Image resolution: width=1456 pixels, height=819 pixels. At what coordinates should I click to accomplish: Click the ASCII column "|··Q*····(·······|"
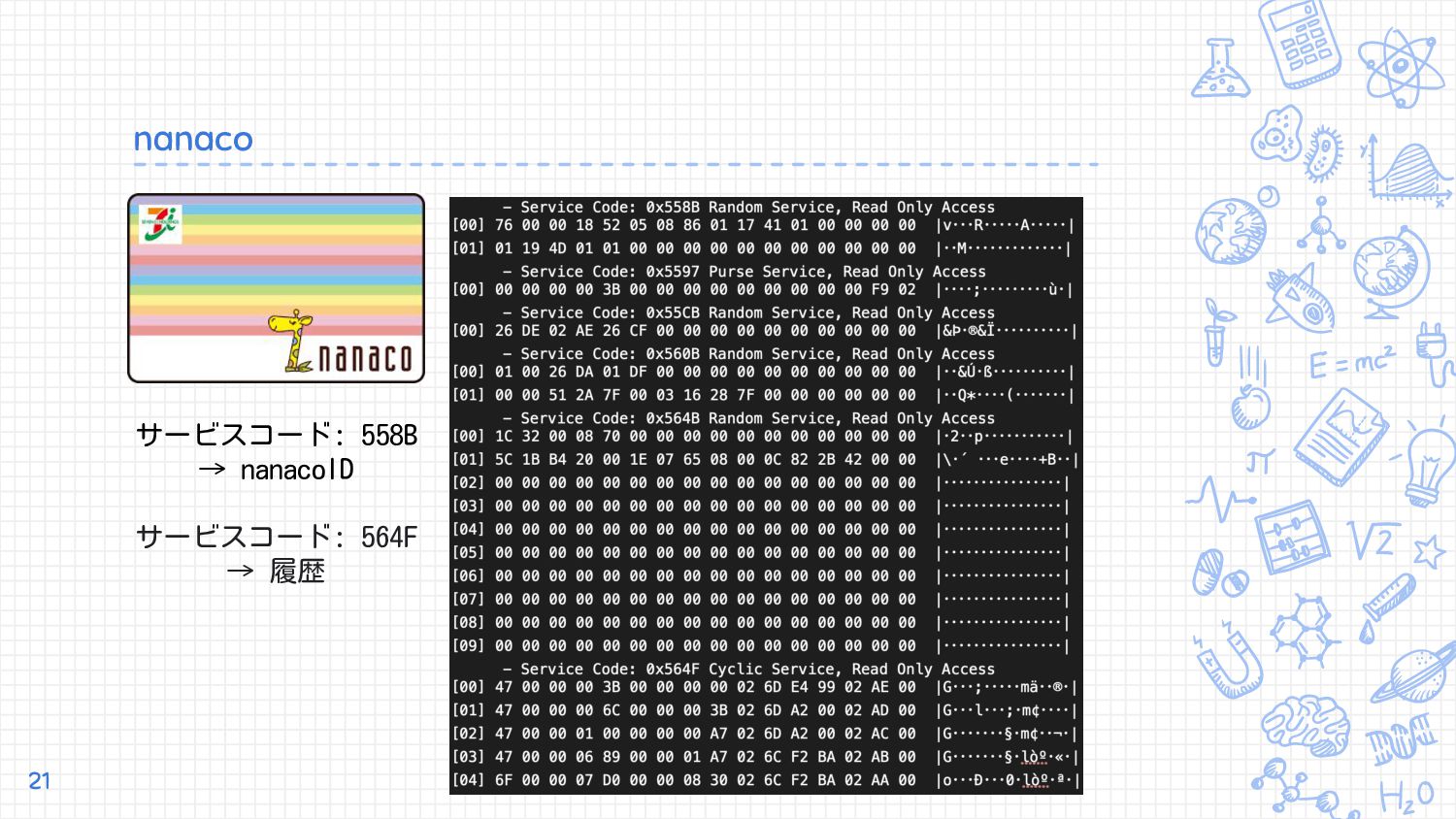coord(1006,395)
